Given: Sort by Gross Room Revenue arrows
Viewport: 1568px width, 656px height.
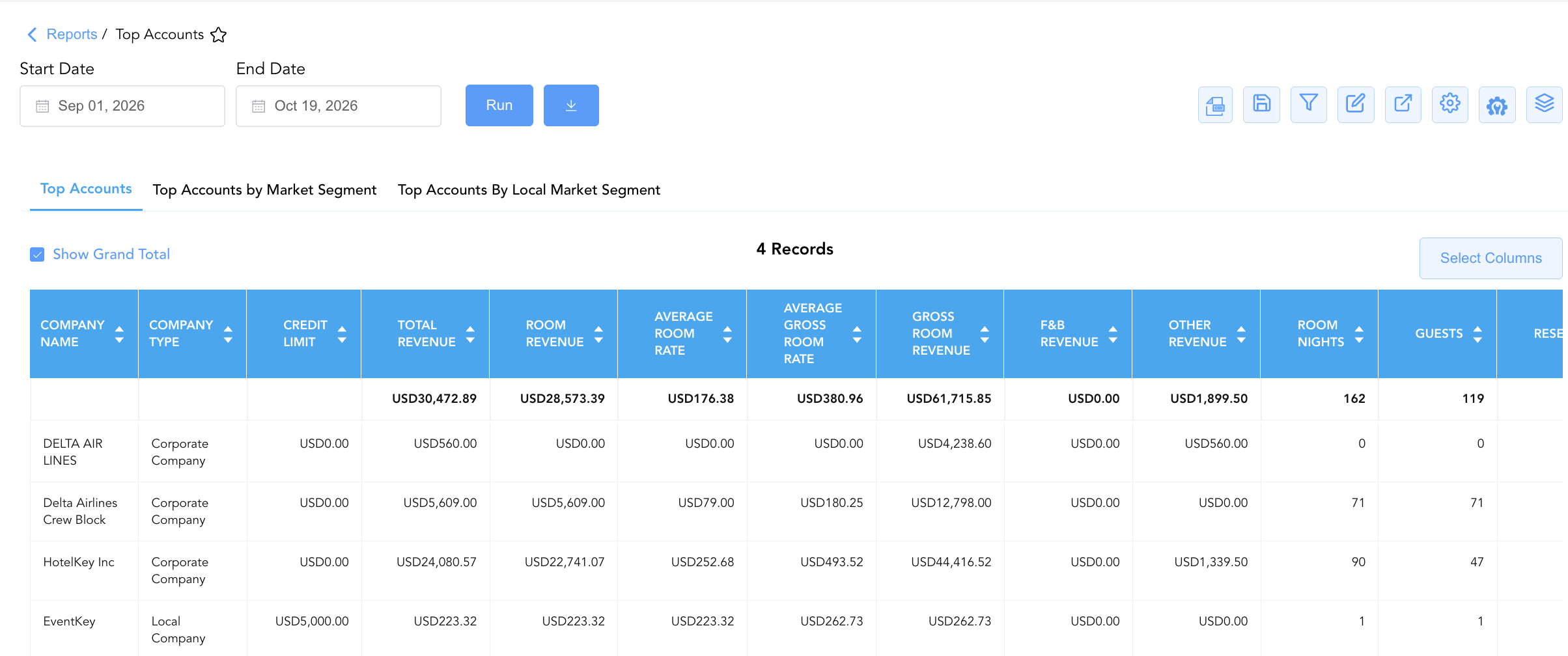Looking at the screenshot, I should pos(985,334).
